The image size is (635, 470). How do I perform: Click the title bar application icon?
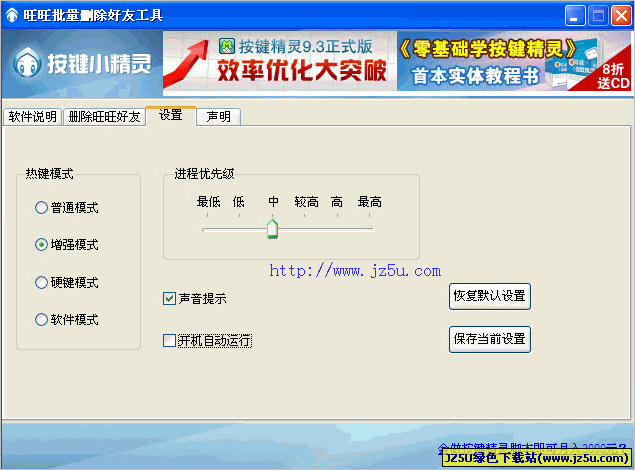pos(11,16)
